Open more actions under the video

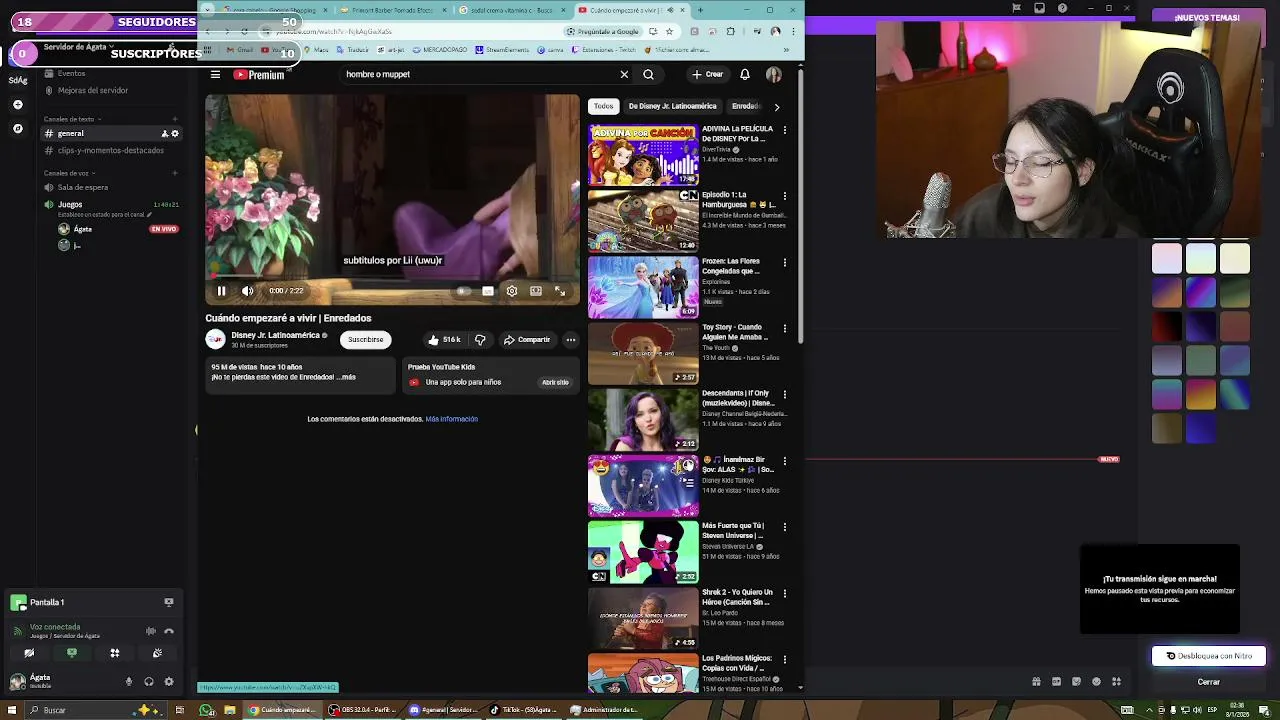(x=571, y=340)
